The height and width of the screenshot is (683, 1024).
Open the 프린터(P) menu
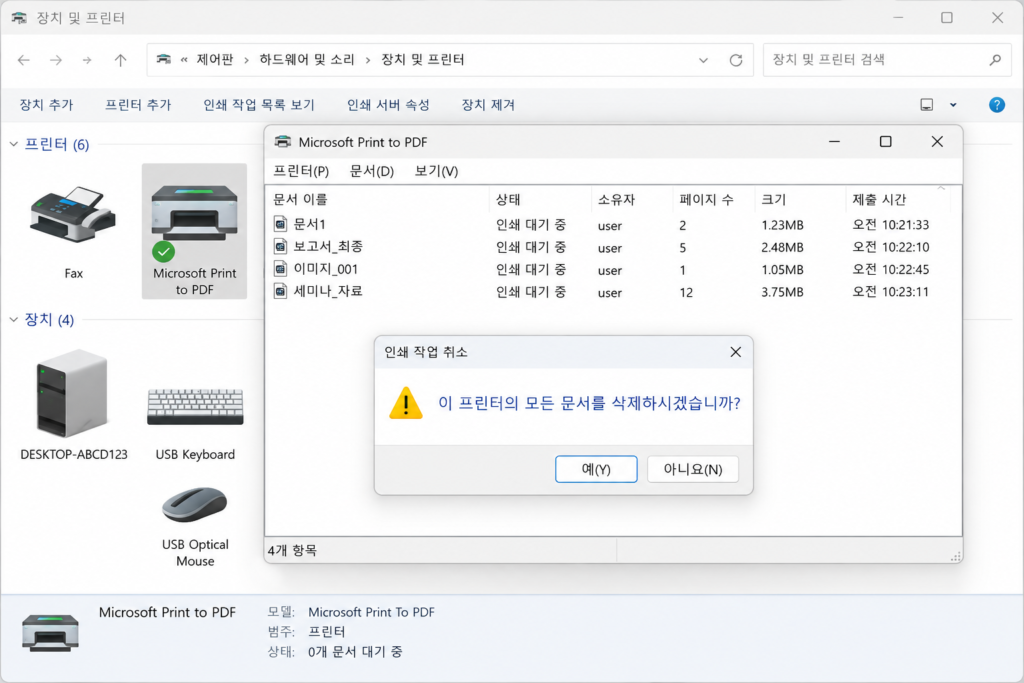click(x=300, y=171)
